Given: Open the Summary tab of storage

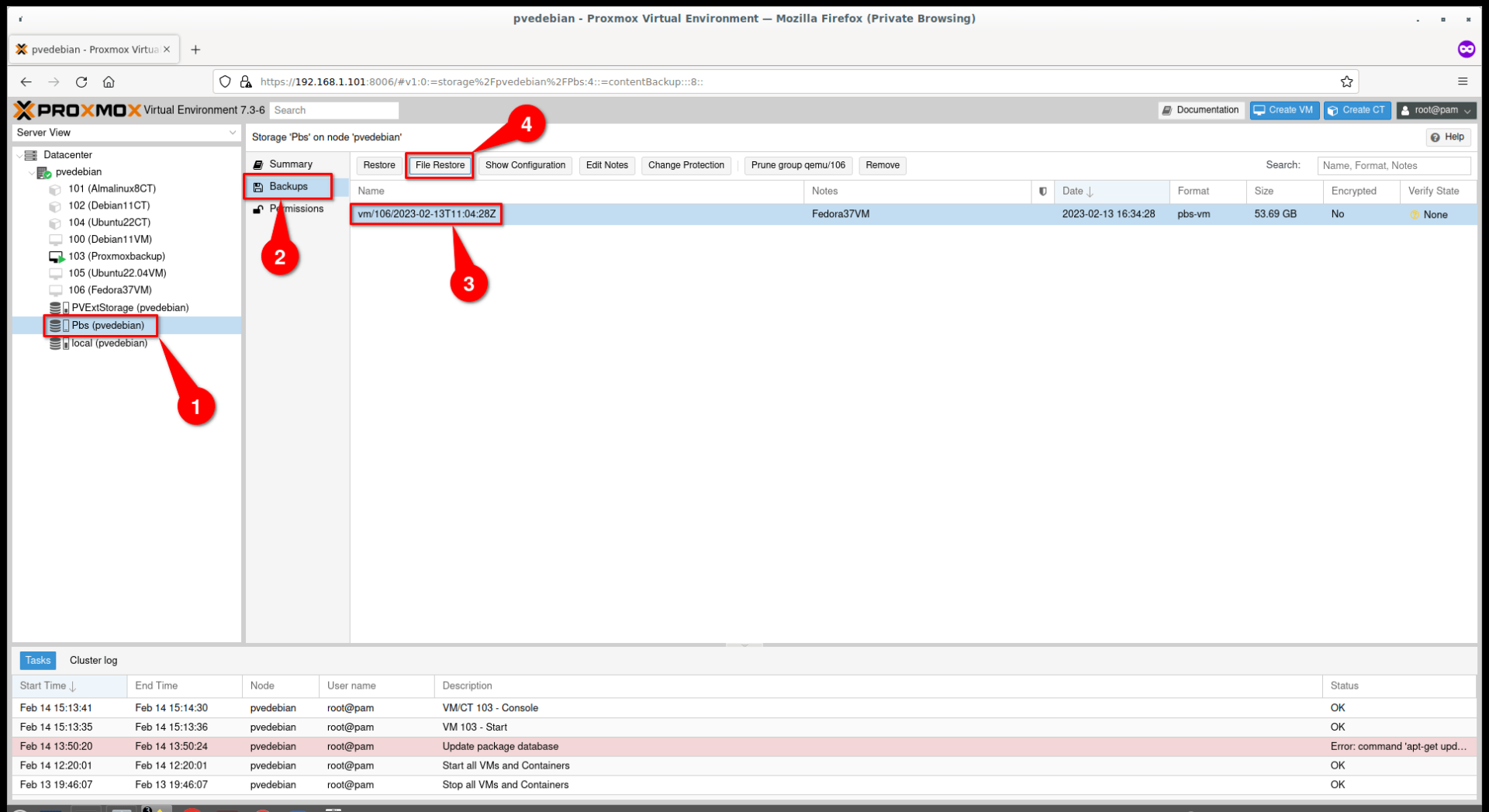Looking at the screenshot, I should pos(291,164).
